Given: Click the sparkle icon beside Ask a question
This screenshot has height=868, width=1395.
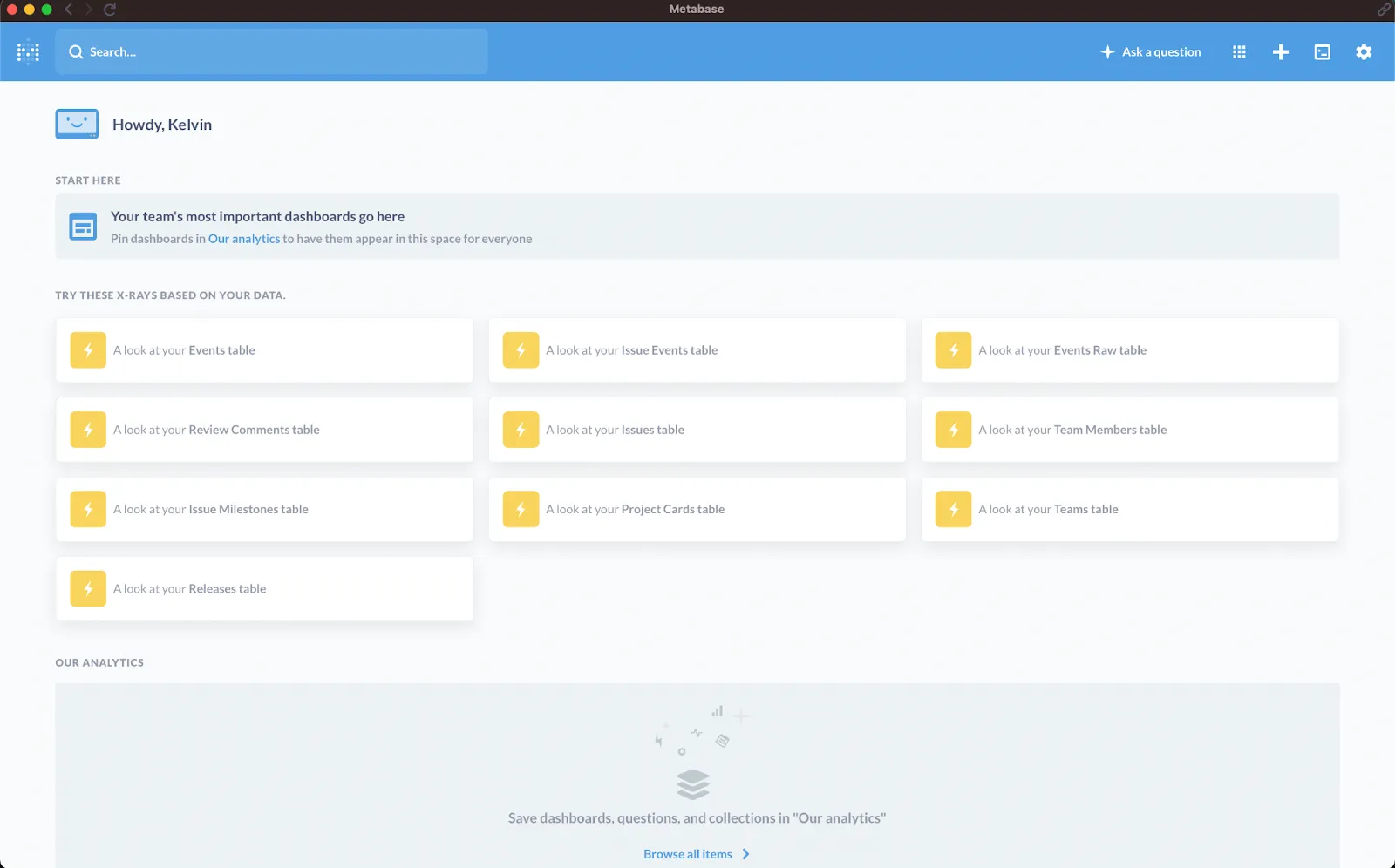Looking at the screenshot, I should [x=1107, y=51].
